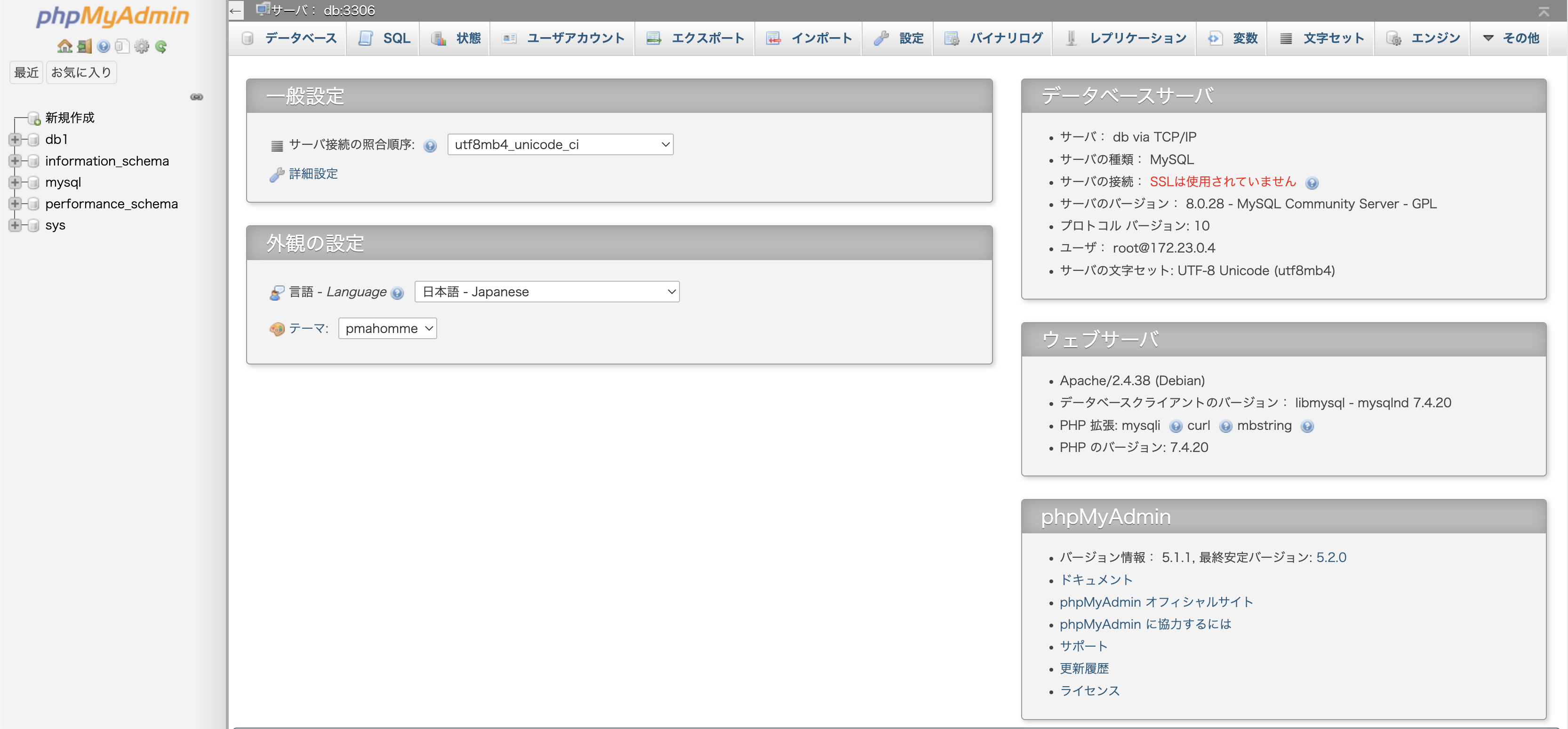Open the 詳細設定 link
This screenshot has width=1568, height=729.
[313, 174]
